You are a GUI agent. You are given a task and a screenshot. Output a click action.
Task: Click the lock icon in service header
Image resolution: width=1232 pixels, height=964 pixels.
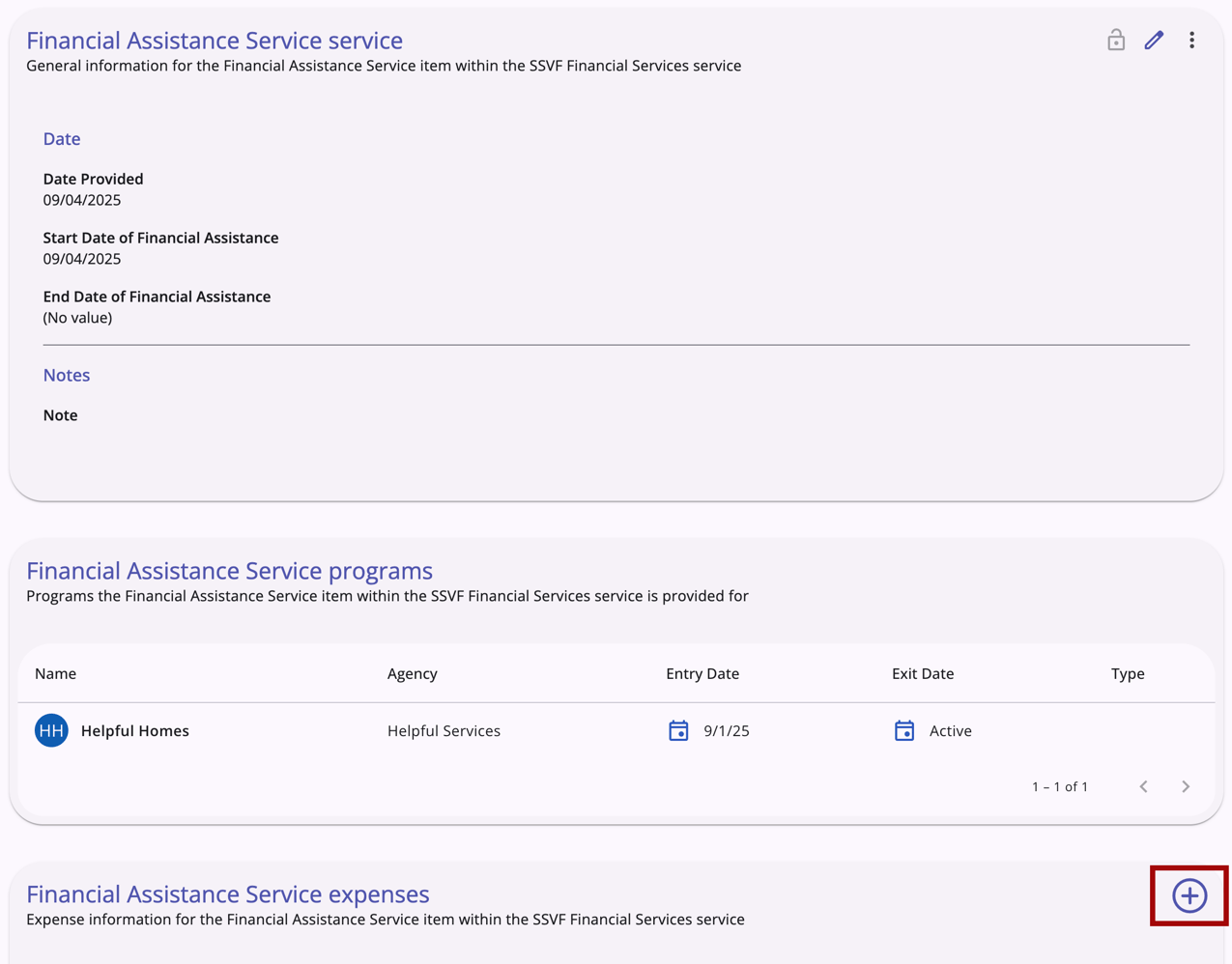click(x=1116, y=40)
